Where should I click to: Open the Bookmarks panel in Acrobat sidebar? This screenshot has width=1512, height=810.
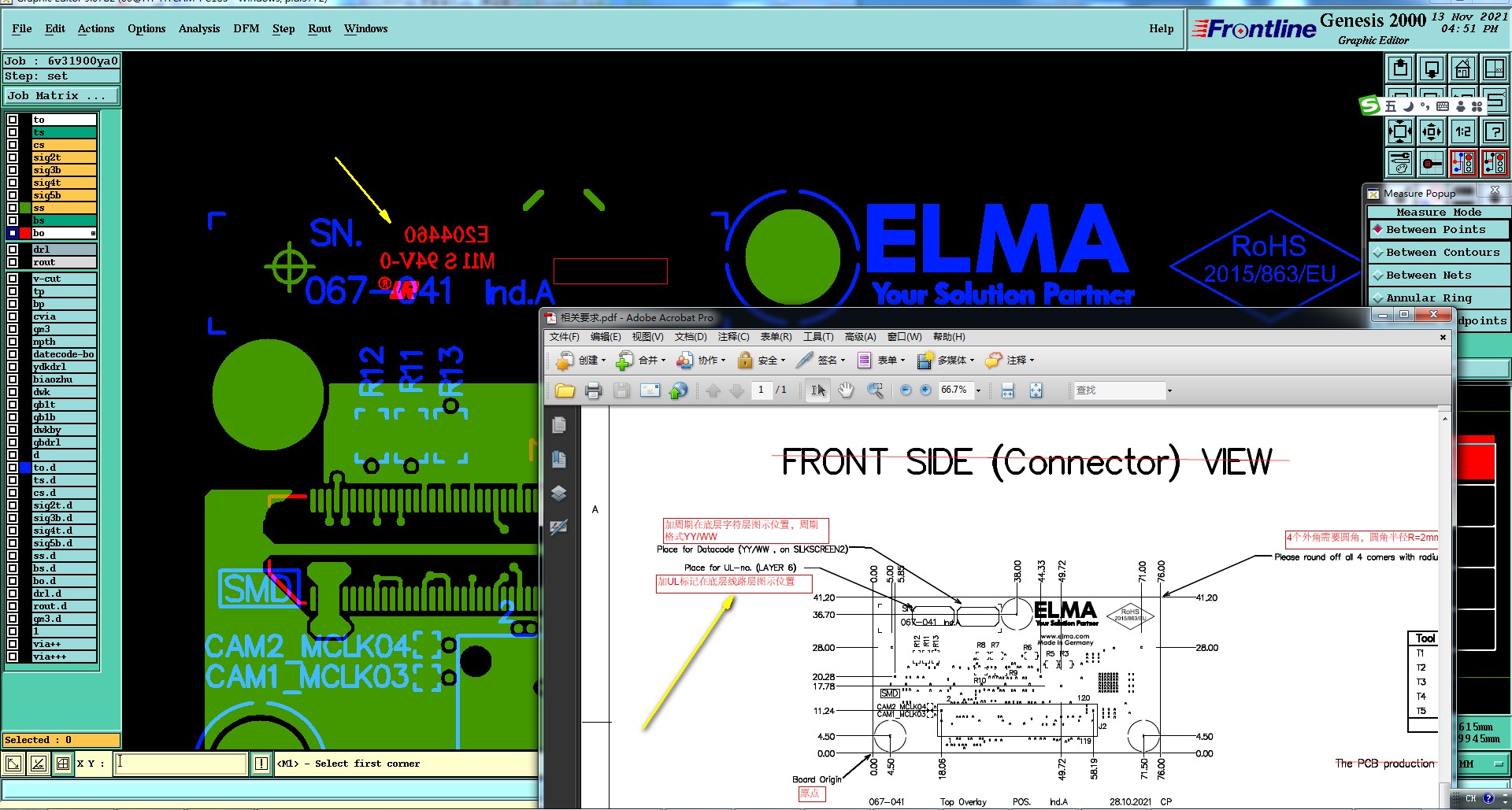coord(559,459)
